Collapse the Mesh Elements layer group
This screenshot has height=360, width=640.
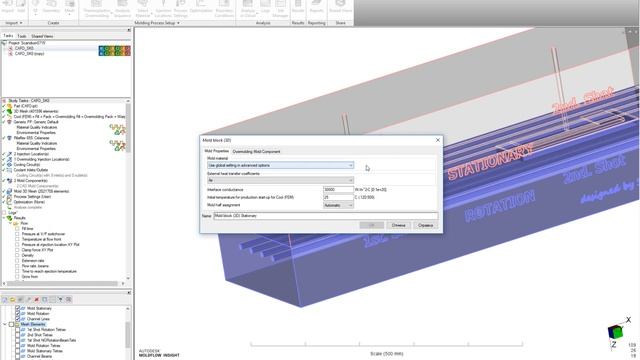click(5, 324)
